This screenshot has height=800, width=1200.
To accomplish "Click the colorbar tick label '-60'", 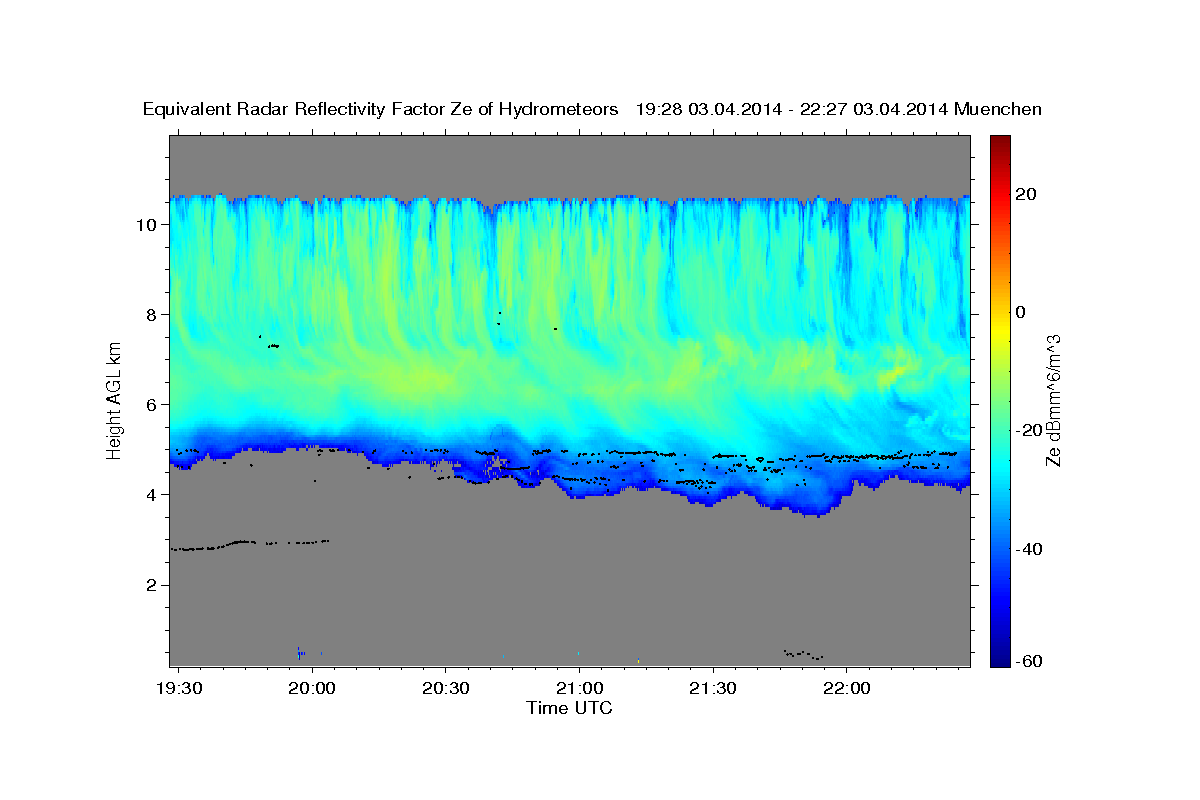I will click(1028, 661).
